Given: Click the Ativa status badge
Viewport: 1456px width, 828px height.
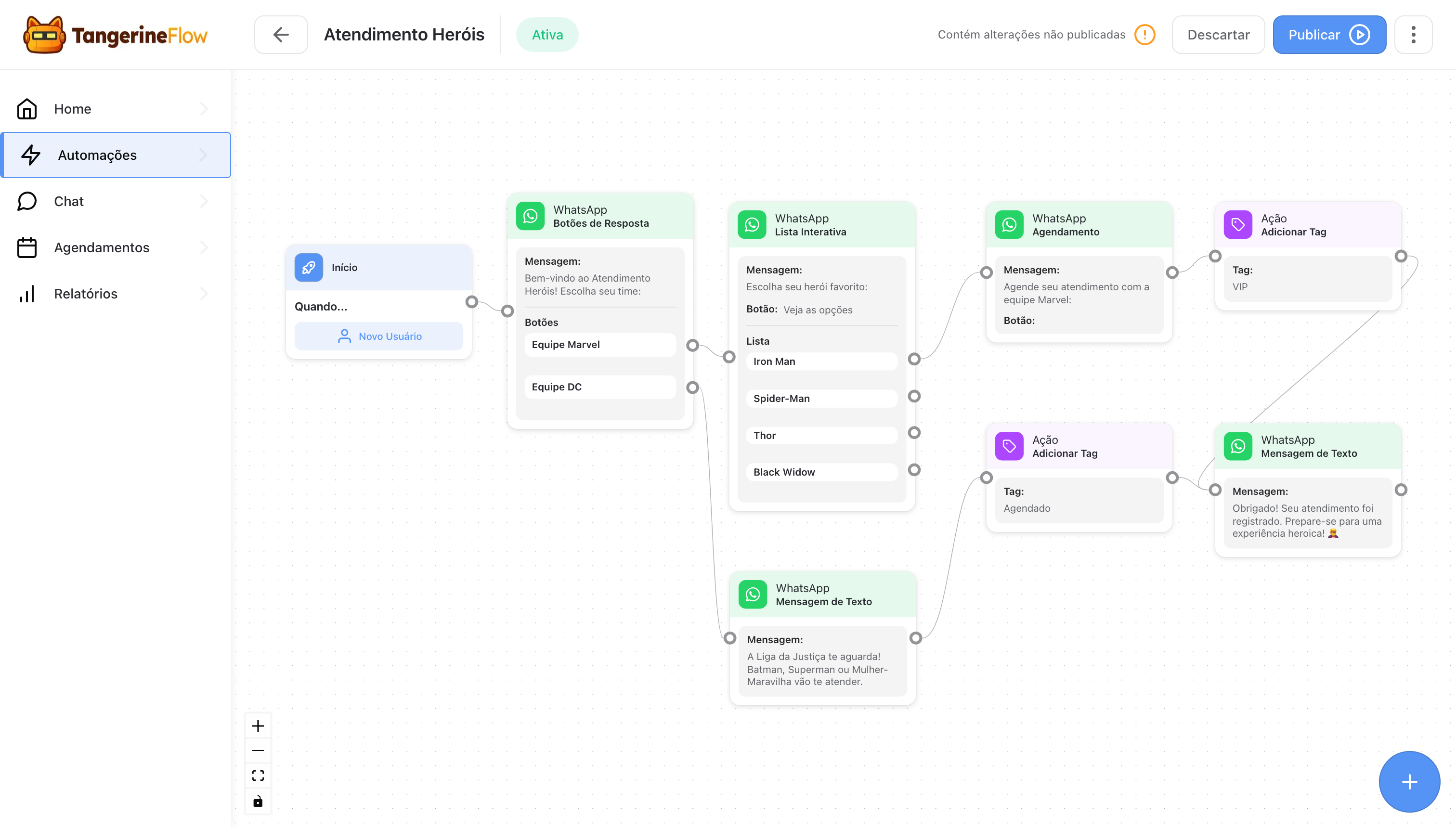Looking at the screenshot, I should click(547, 35).
